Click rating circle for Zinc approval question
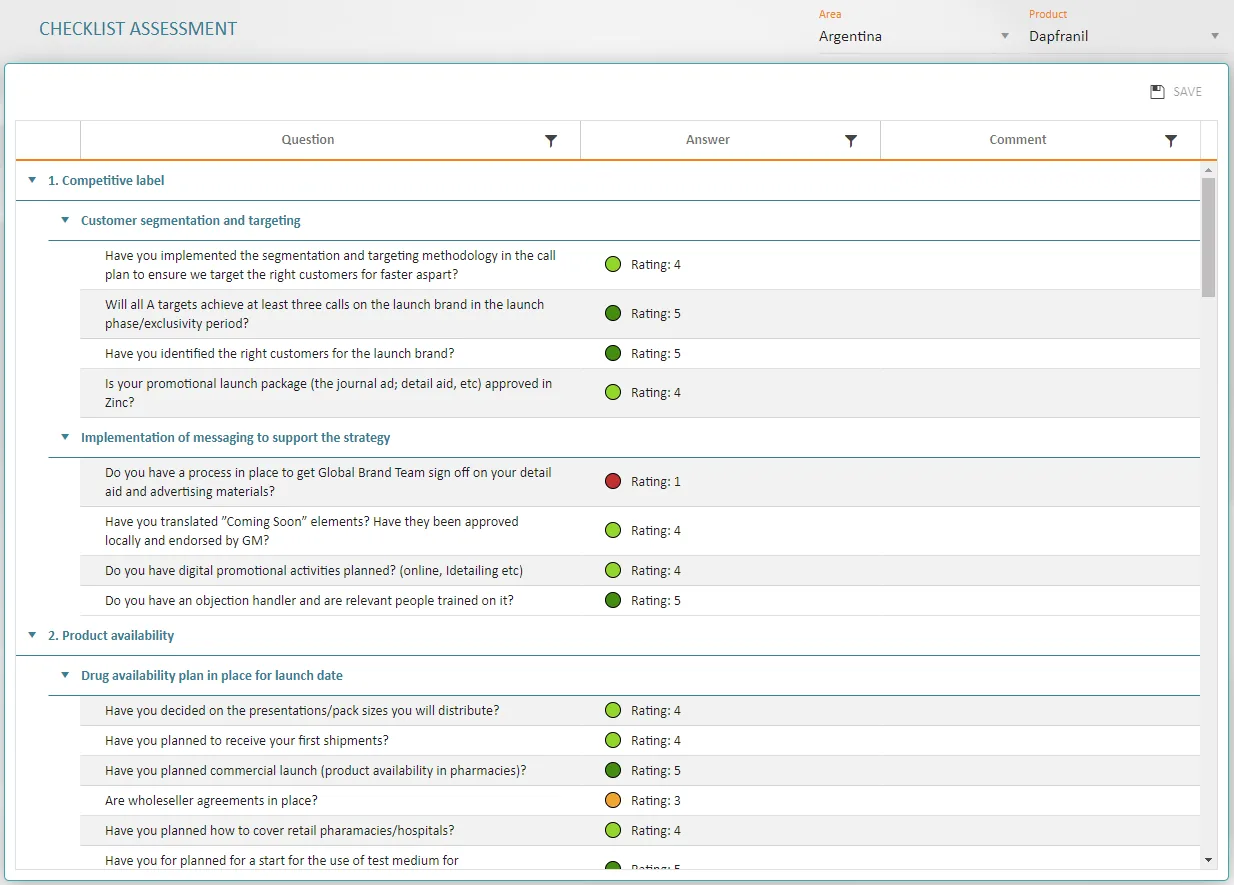The width and height of the screenshot is (1234, 885). (613, 393)
